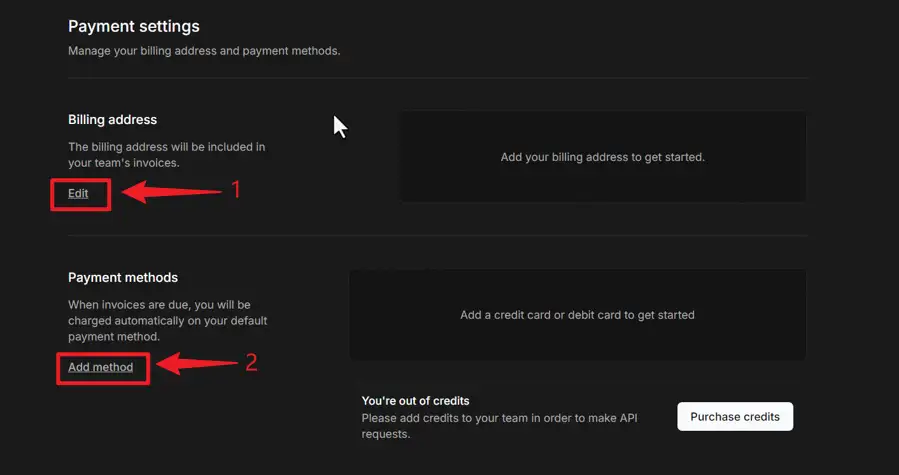Click 'Add a credit card or debit card' text
The width and height of the screenshot is (899, 475).
577,315
